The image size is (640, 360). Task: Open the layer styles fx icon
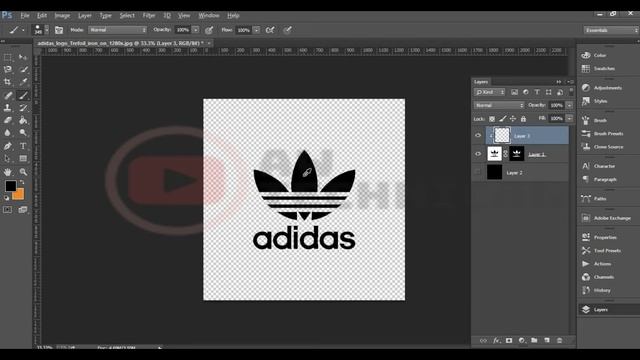click(x=496, y=340)
